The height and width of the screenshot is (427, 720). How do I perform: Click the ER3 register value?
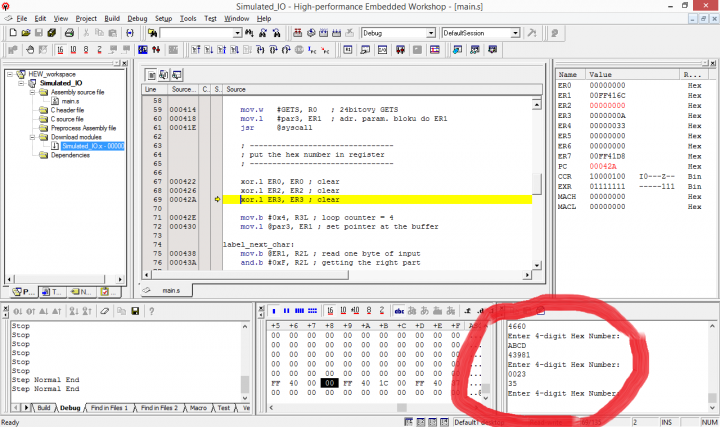click(x=607, y=116)
